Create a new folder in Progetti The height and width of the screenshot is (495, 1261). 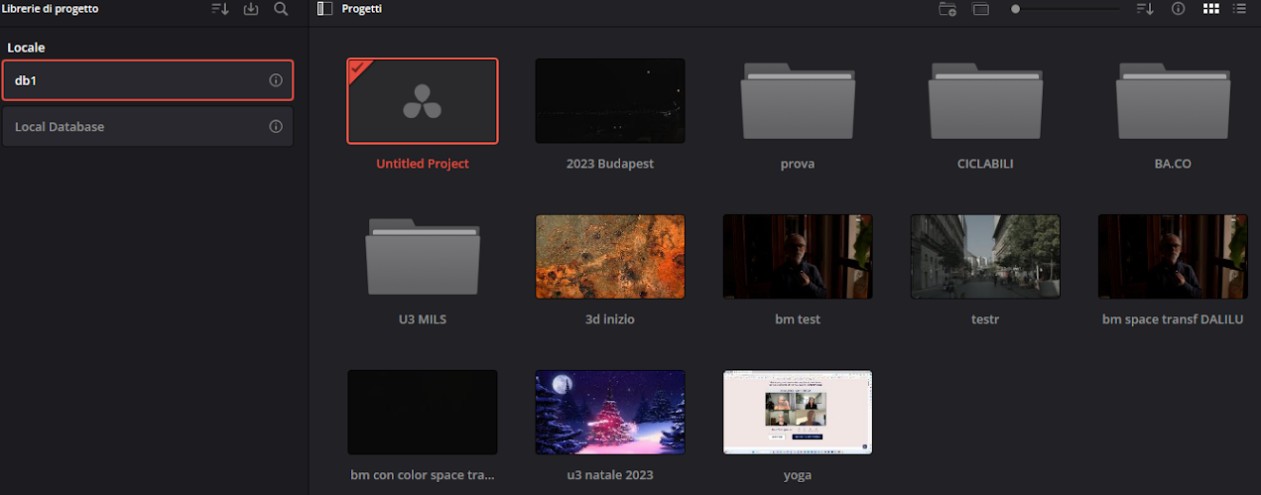948,9
